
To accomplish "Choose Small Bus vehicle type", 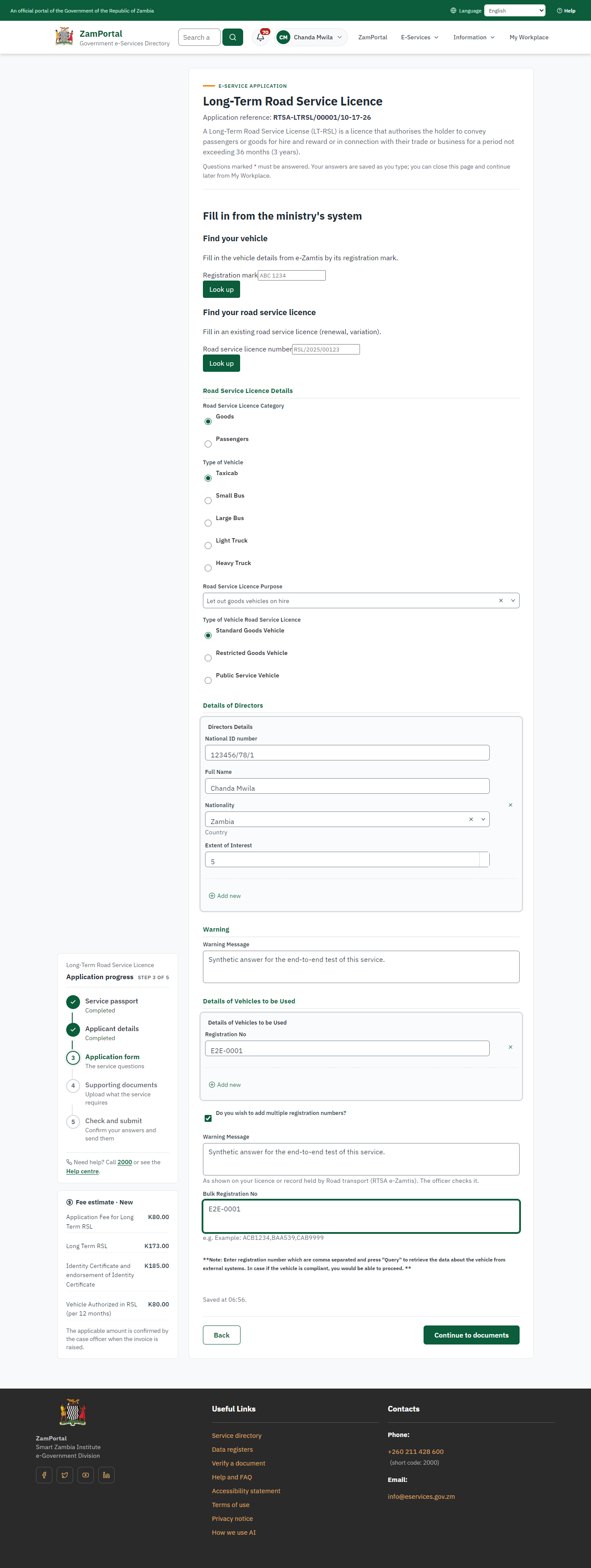I will pos(208,500).
